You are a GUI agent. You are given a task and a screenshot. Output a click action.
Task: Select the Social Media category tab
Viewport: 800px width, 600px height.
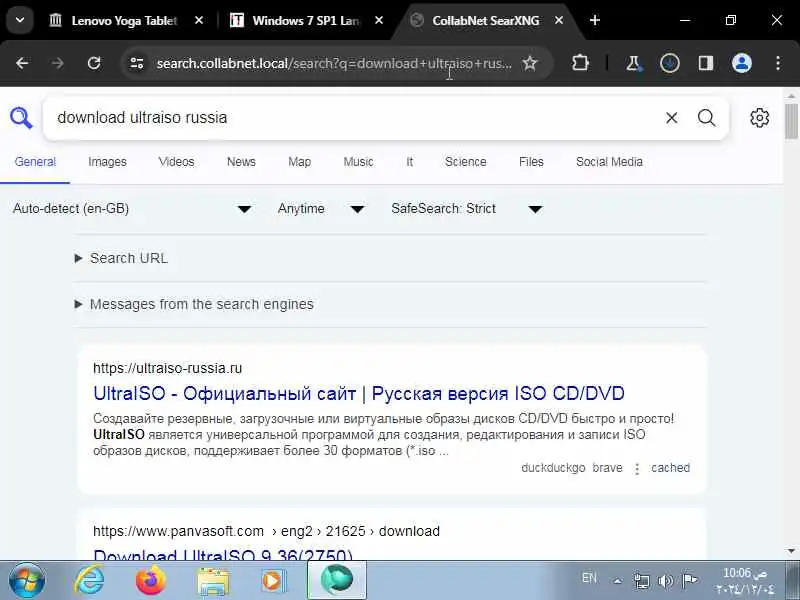609,162
